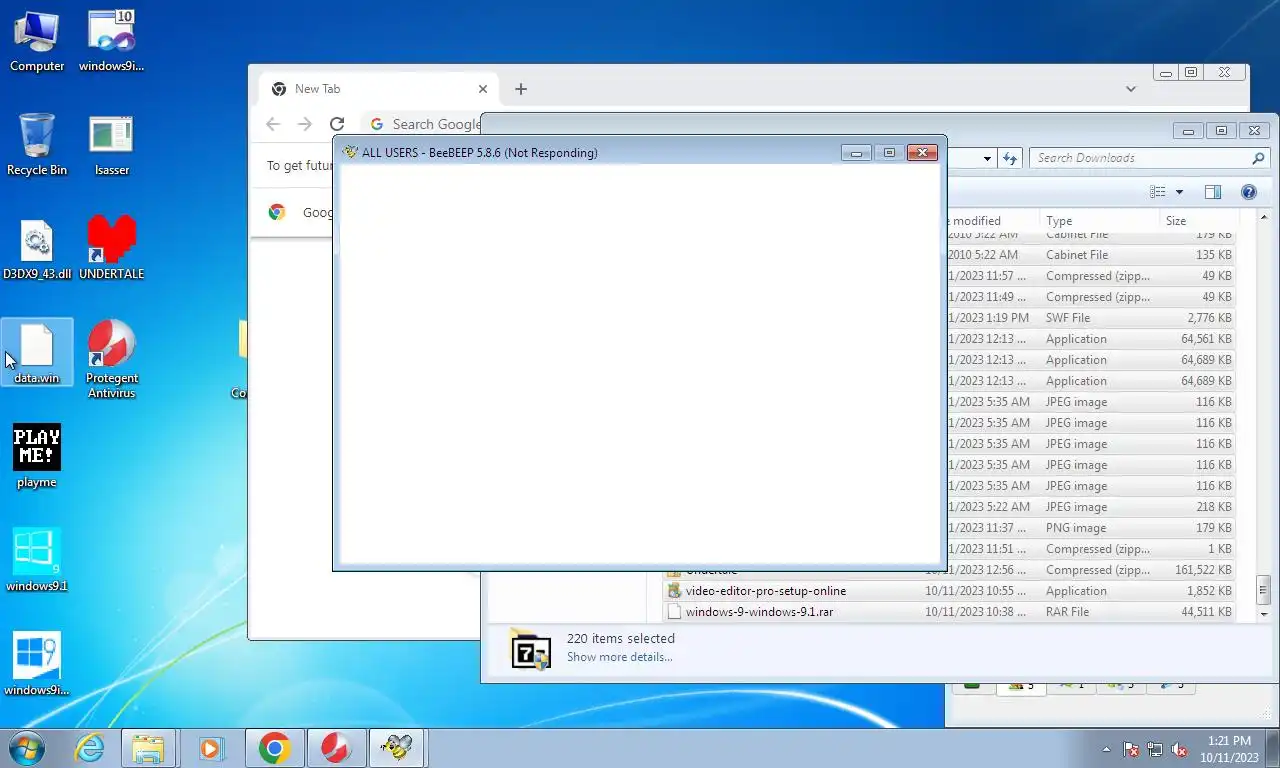This screenshot has height=768, width=1280.
Task: Sort Explorer files by Type column
Action: pyautogui.click(x=1098, y=221)
